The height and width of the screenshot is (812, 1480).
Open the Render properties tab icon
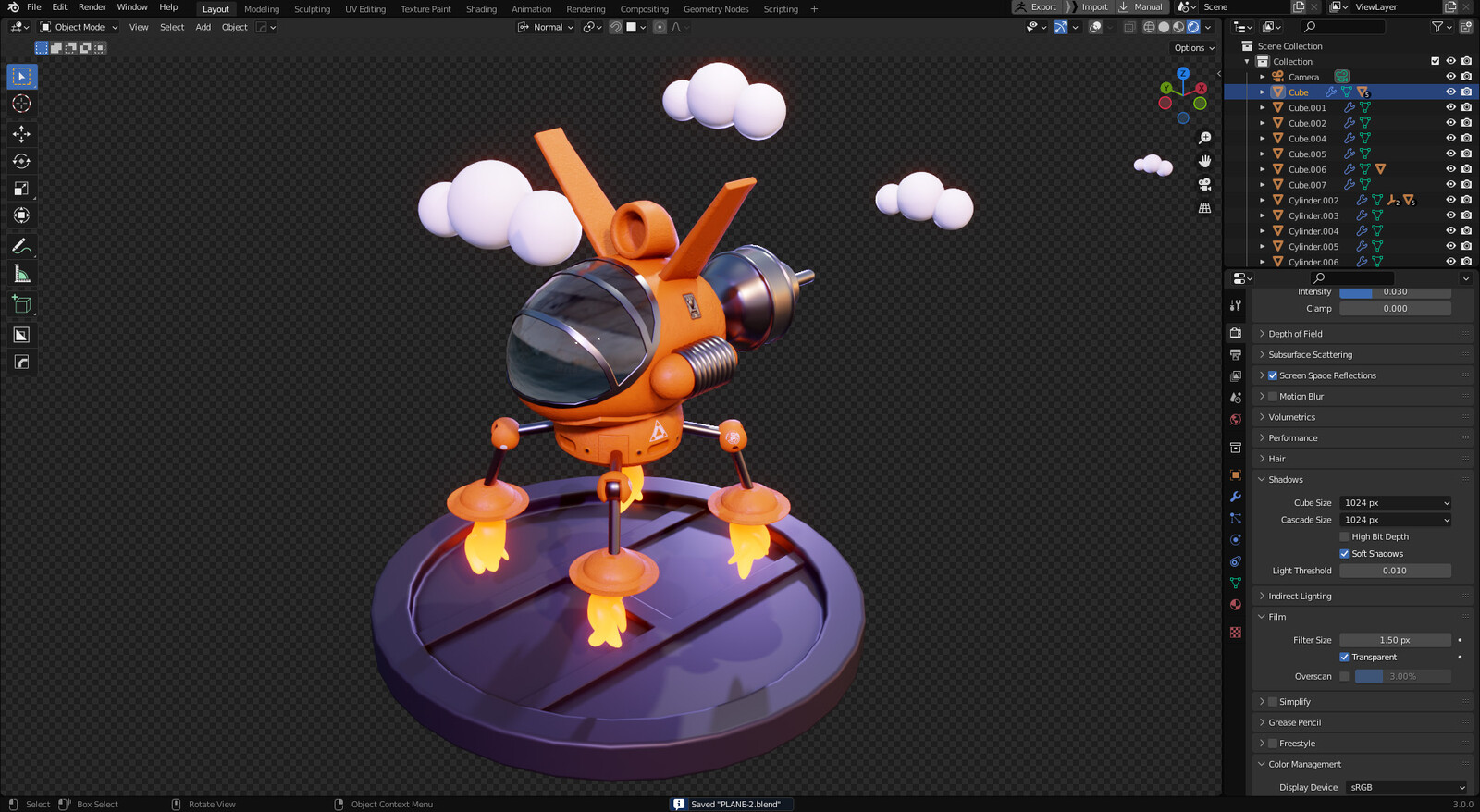point(1236,333)
